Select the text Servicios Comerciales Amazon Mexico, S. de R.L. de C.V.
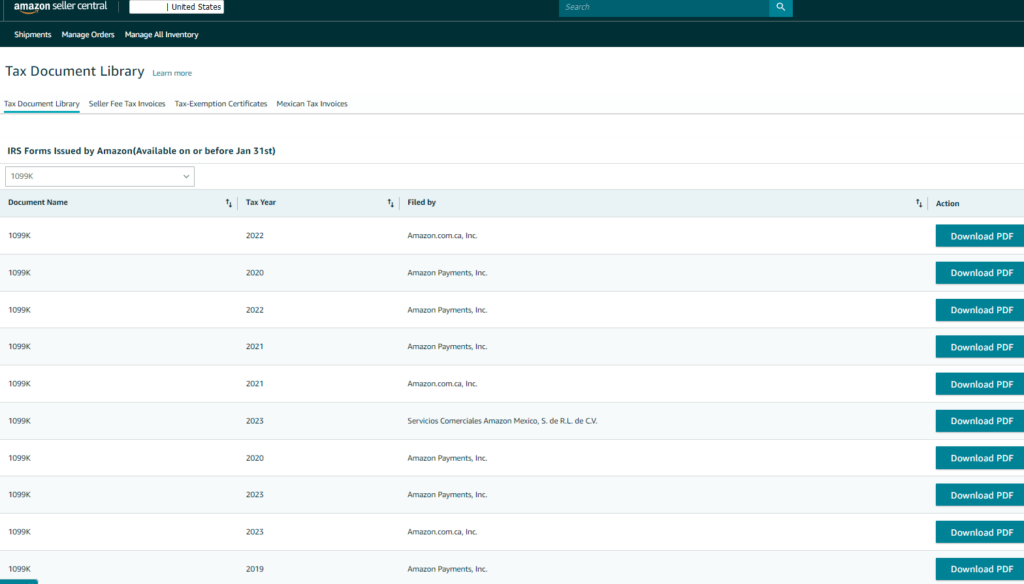This screenshot has width=1024, height=584. coord(502,421)
